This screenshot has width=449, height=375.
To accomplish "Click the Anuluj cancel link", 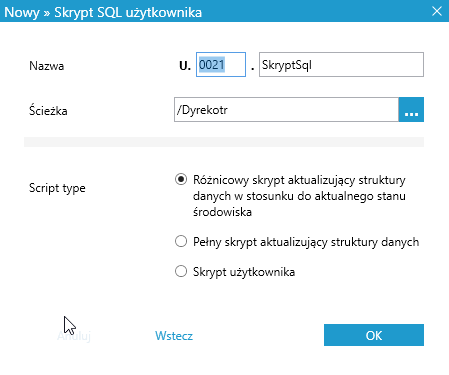I will 74,336.
